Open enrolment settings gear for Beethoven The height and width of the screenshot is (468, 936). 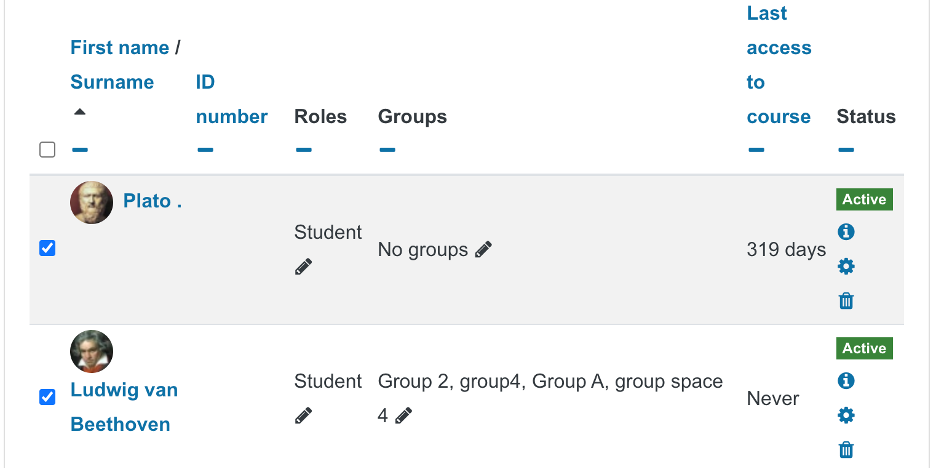pyautogui.click(x=846, y=415)
